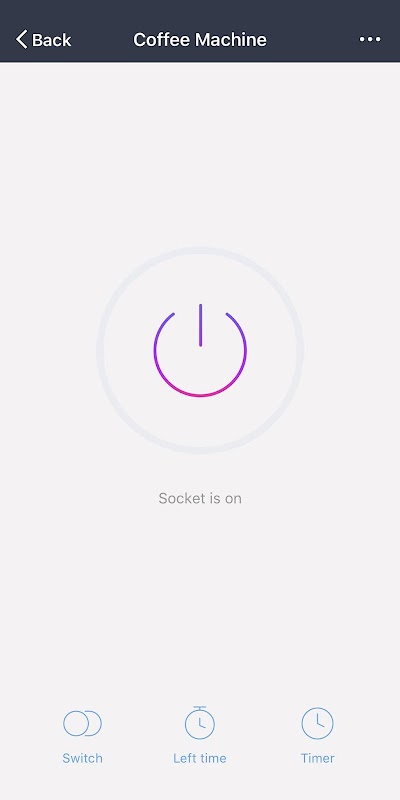The image size is (400, 800).
Task: Tap the Socket is on status text
Action: (200, 498)
